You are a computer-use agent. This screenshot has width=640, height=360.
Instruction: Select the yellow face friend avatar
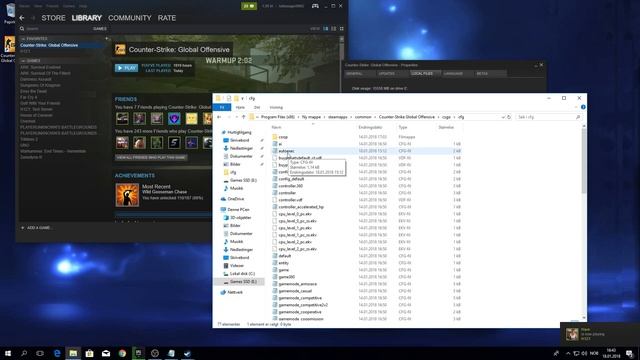point(191,118)
